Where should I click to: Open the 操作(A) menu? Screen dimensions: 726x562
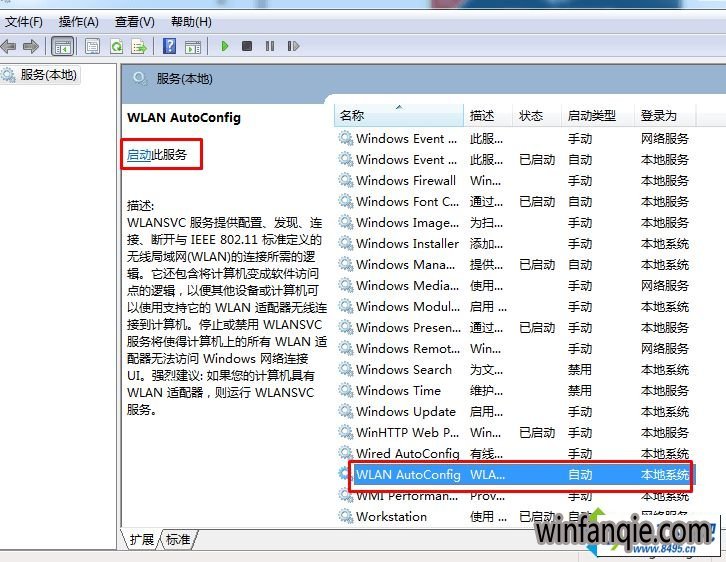click(x=78, y=22)
